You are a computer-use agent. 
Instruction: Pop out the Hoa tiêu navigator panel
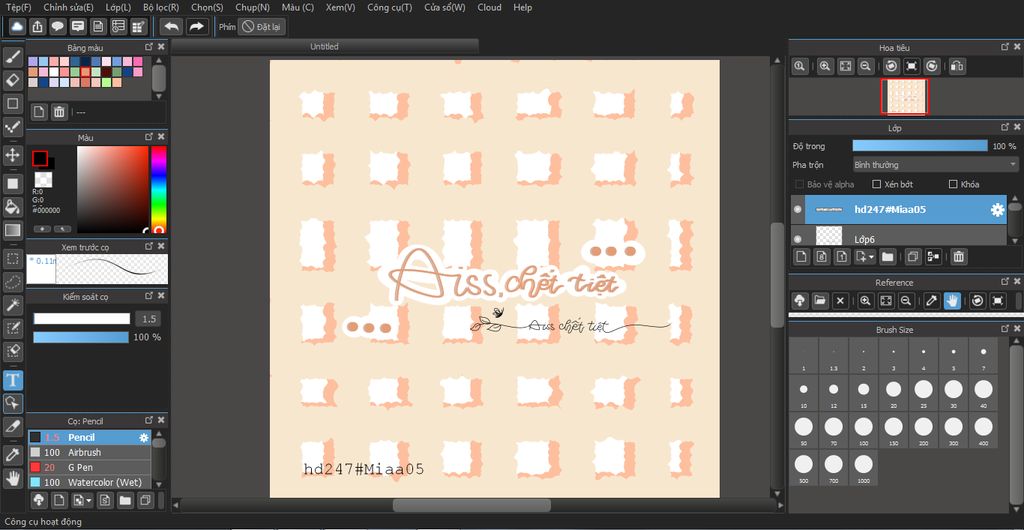(1005, 47)
